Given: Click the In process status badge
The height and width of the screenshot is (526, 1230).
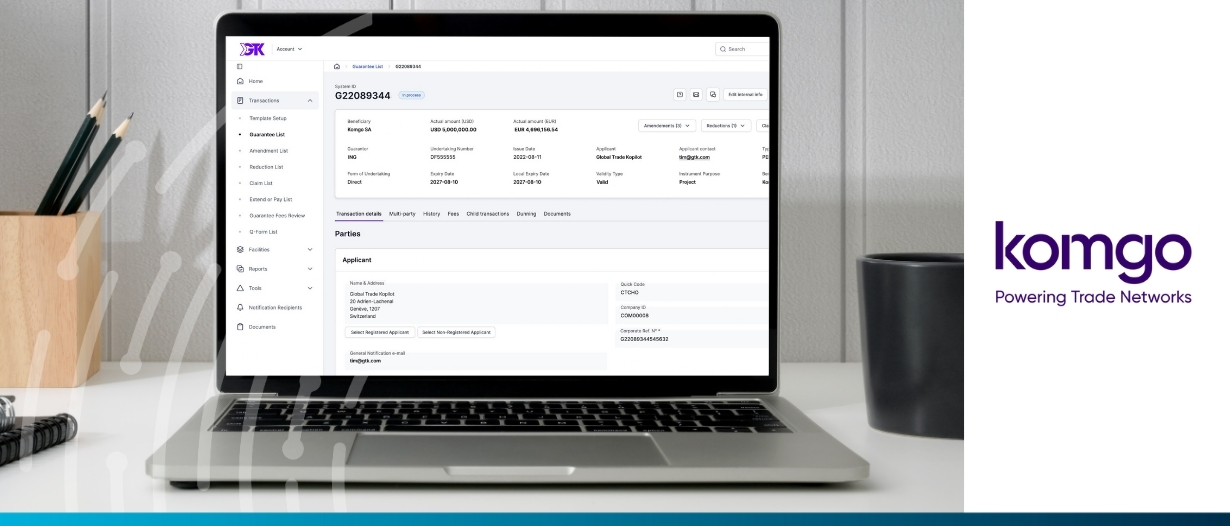Looking at the screenshot, I should point(411,95).
